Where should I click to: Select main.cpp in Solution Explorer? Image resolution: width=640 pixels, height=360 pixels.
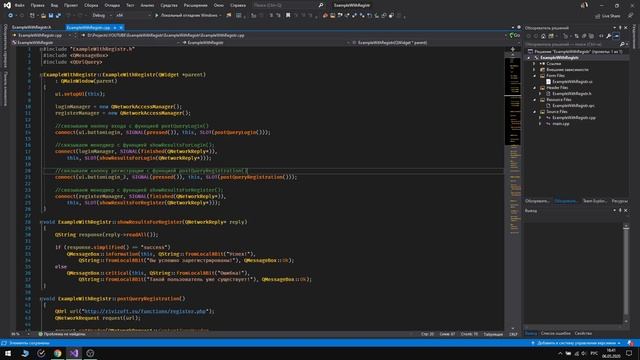tap(560, 124)
